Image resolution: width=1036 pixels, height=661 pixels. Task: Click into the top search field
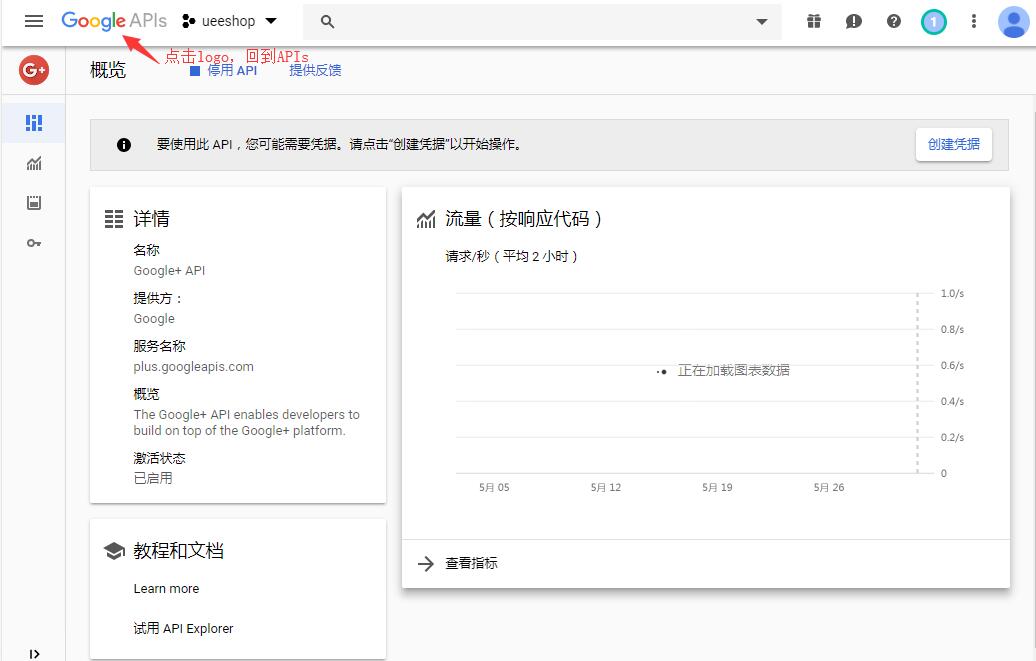[x=542, y=22]
